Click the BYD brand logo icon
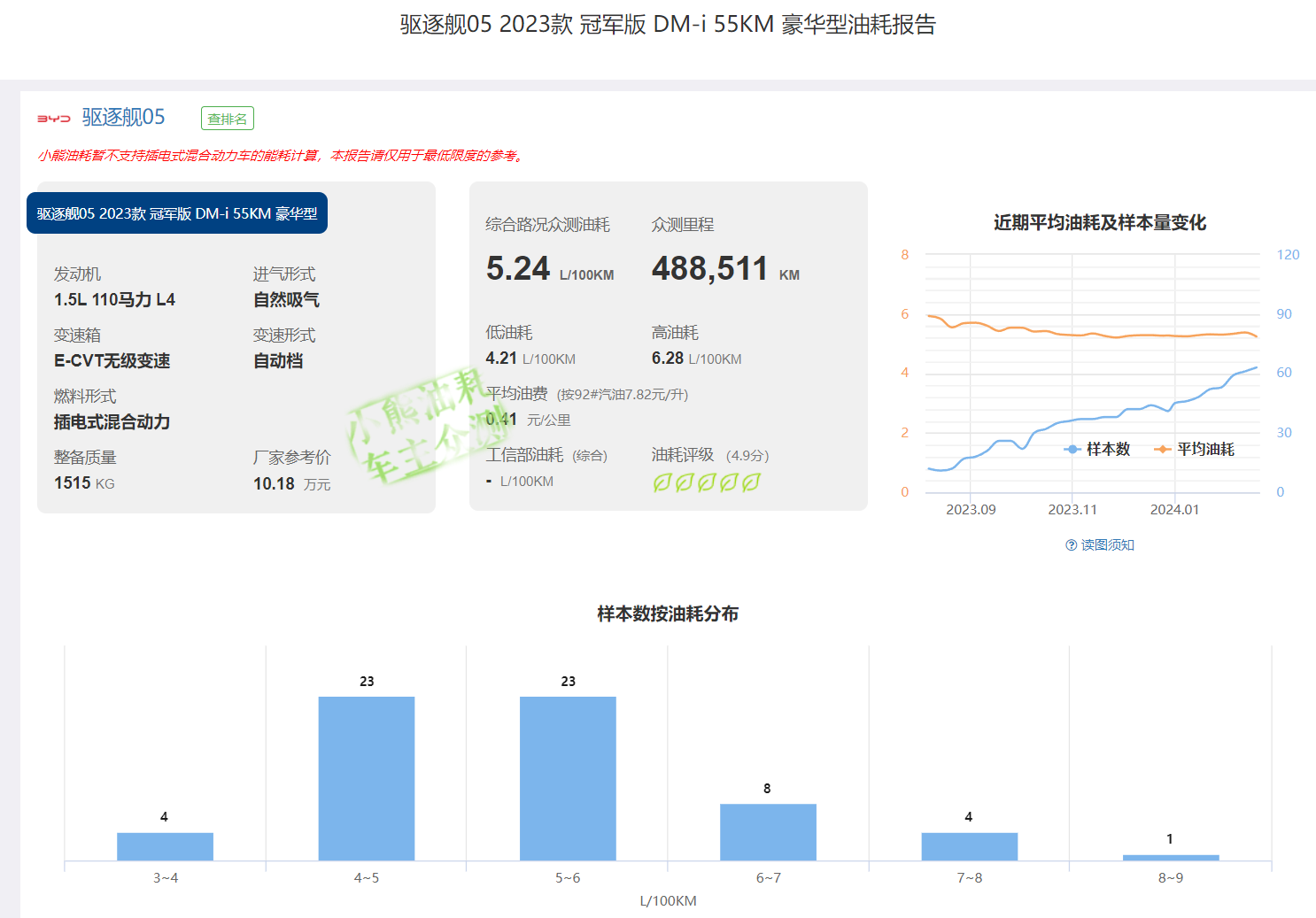Image resolution: width=1316 pixels, height=918 pixels. 54,118
